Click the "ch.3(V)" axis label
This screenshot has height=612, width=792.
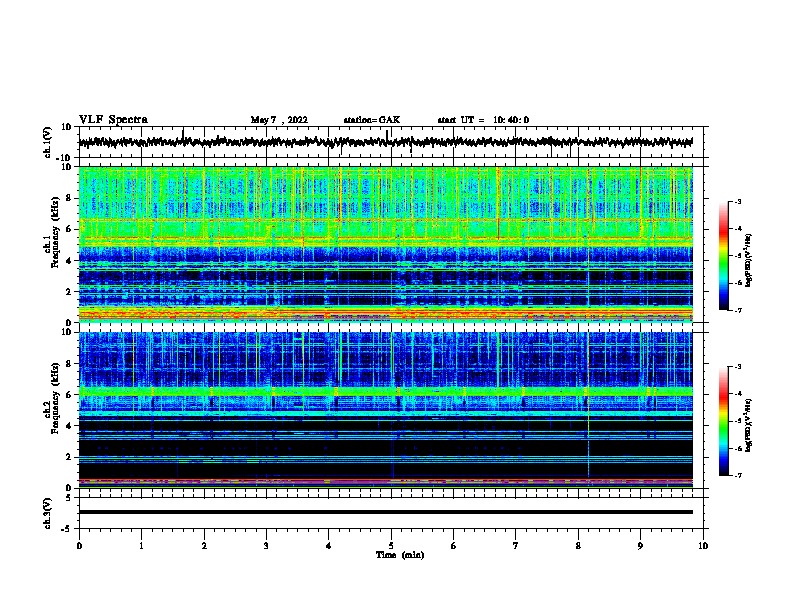tap(47, 513)
